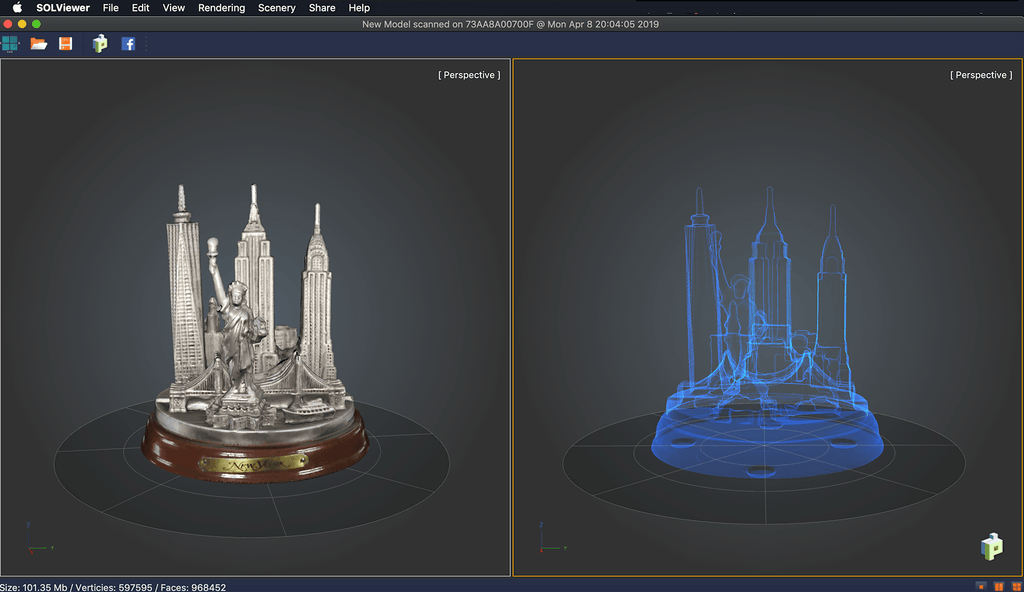Open the Apple system menu
This screenshot has width=1024, height=592.
pyautogui.click(x=17, y=8)
